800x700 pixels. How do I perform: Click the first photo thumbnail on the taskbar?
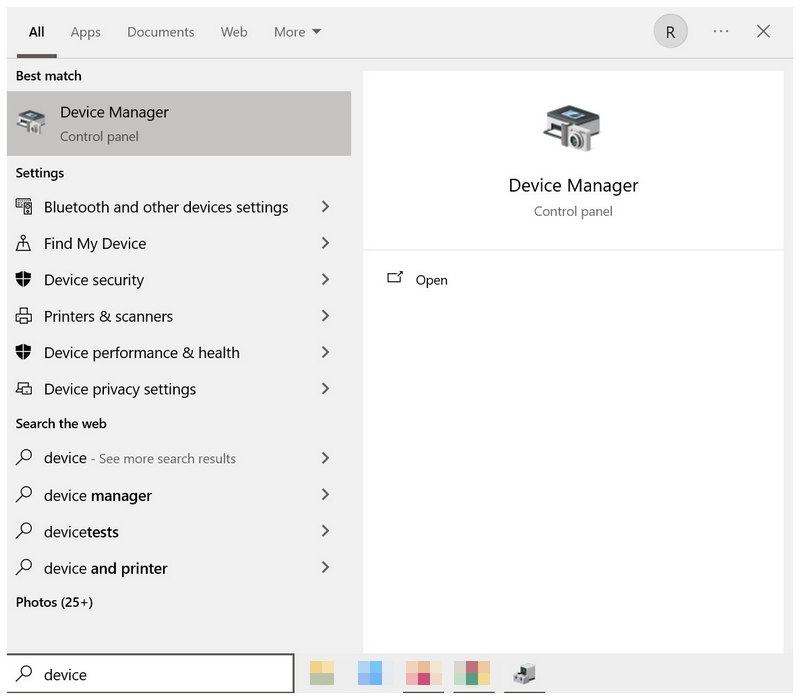(321, 675)
